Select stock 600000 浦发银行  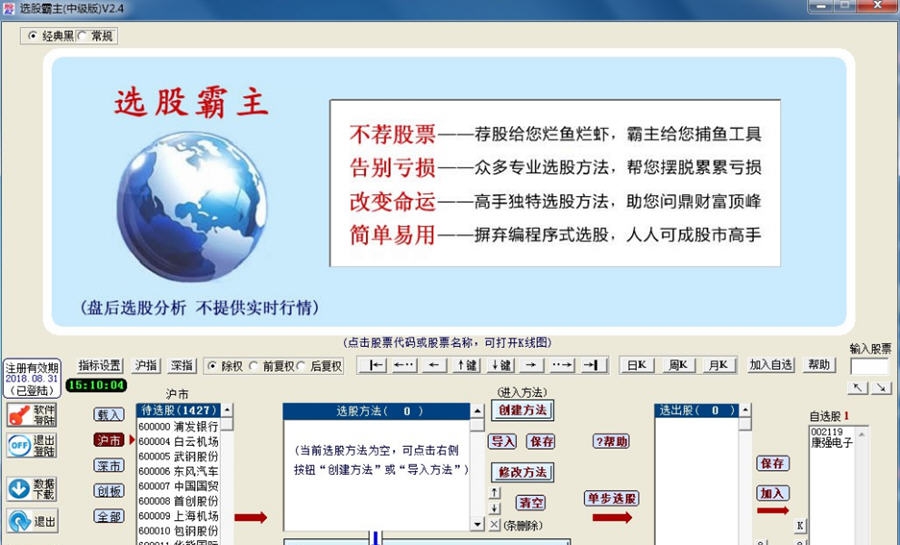click(179, 427)
